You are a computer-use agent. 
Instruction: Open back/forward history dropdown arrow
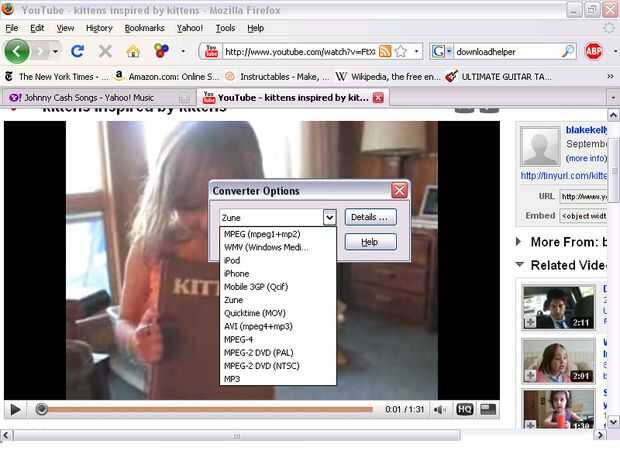pos(55,51)
